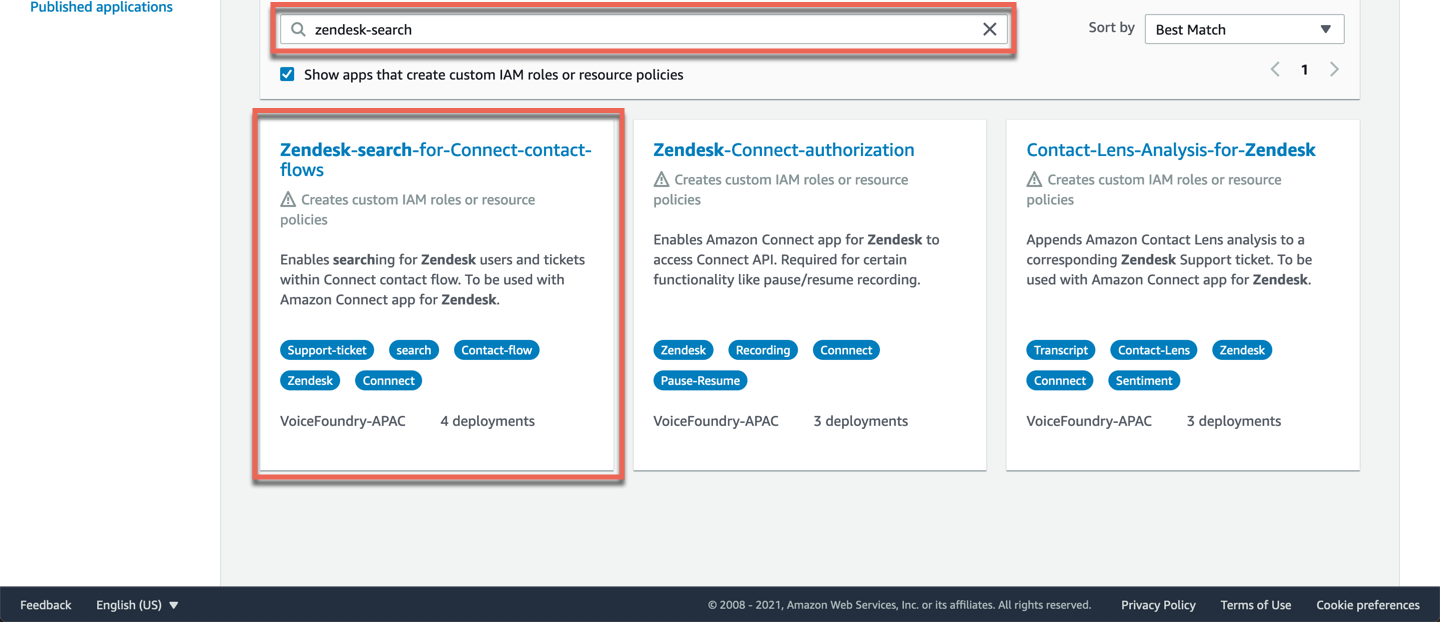Clear the zendesk-search query with X
This screenshot has width=1440, height=622.
coord(989,29)
